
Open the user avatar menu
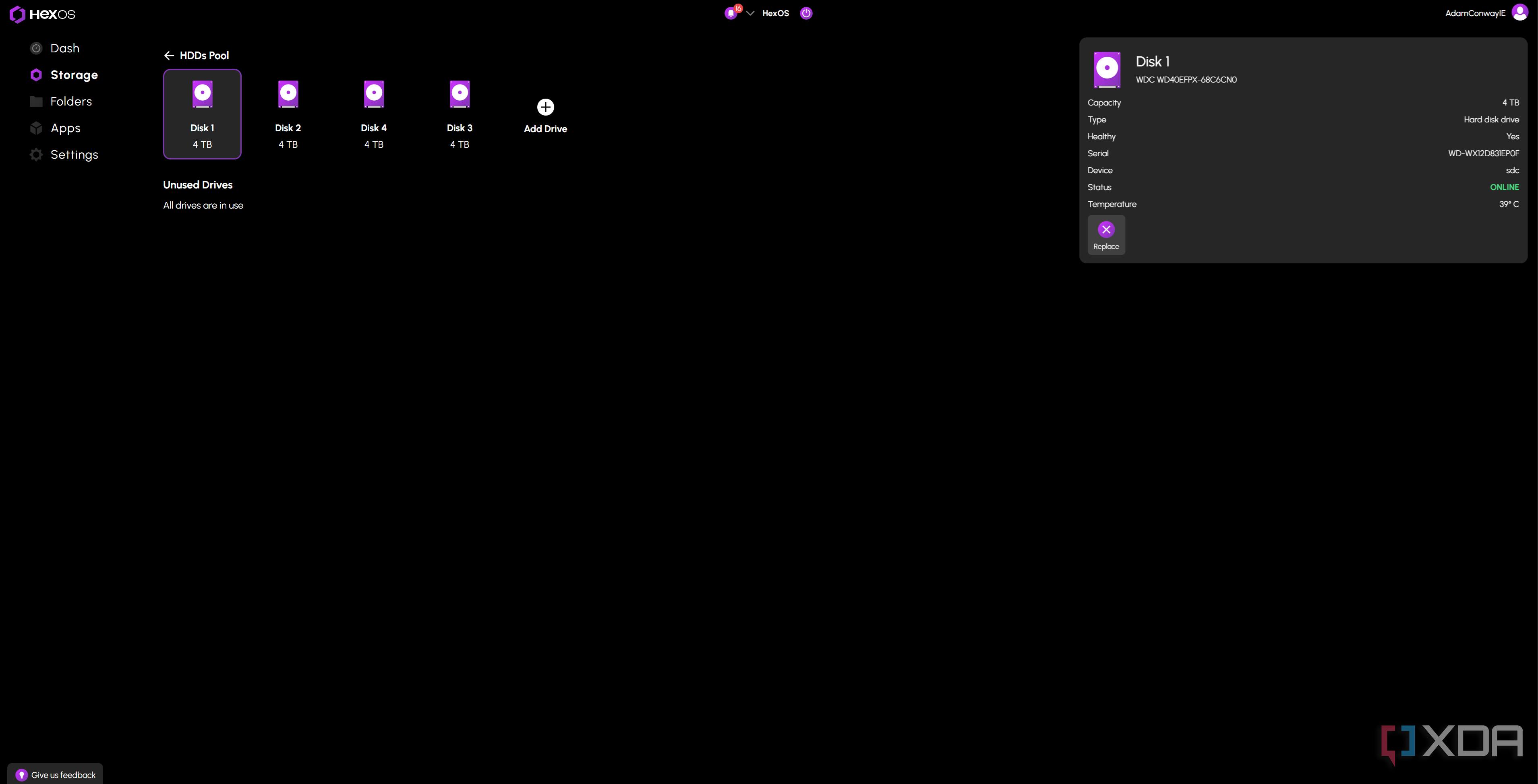point(1519,12)
